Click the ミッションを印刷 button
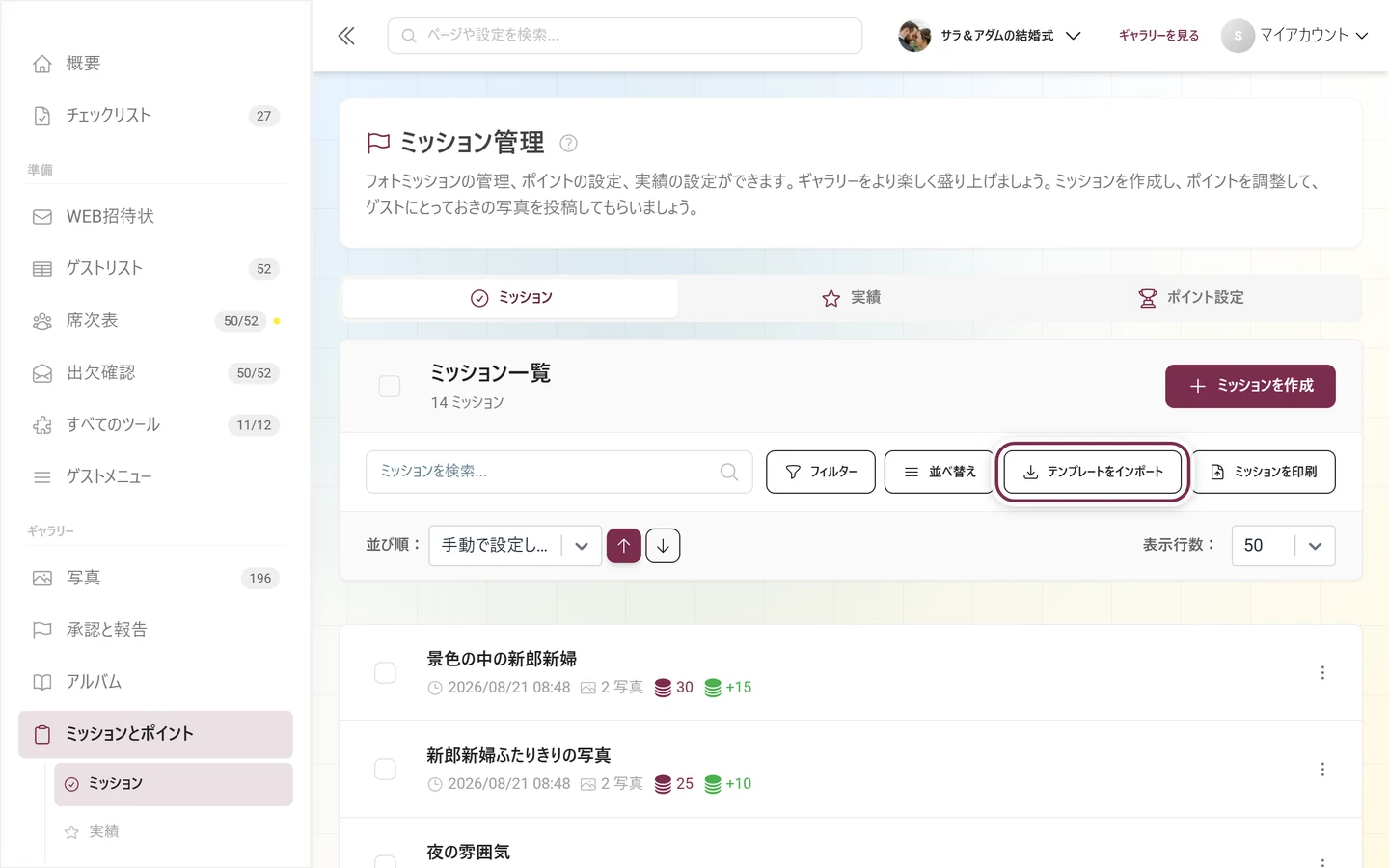Viewport: 1389px width, 868px height. tap(1264, 472)
